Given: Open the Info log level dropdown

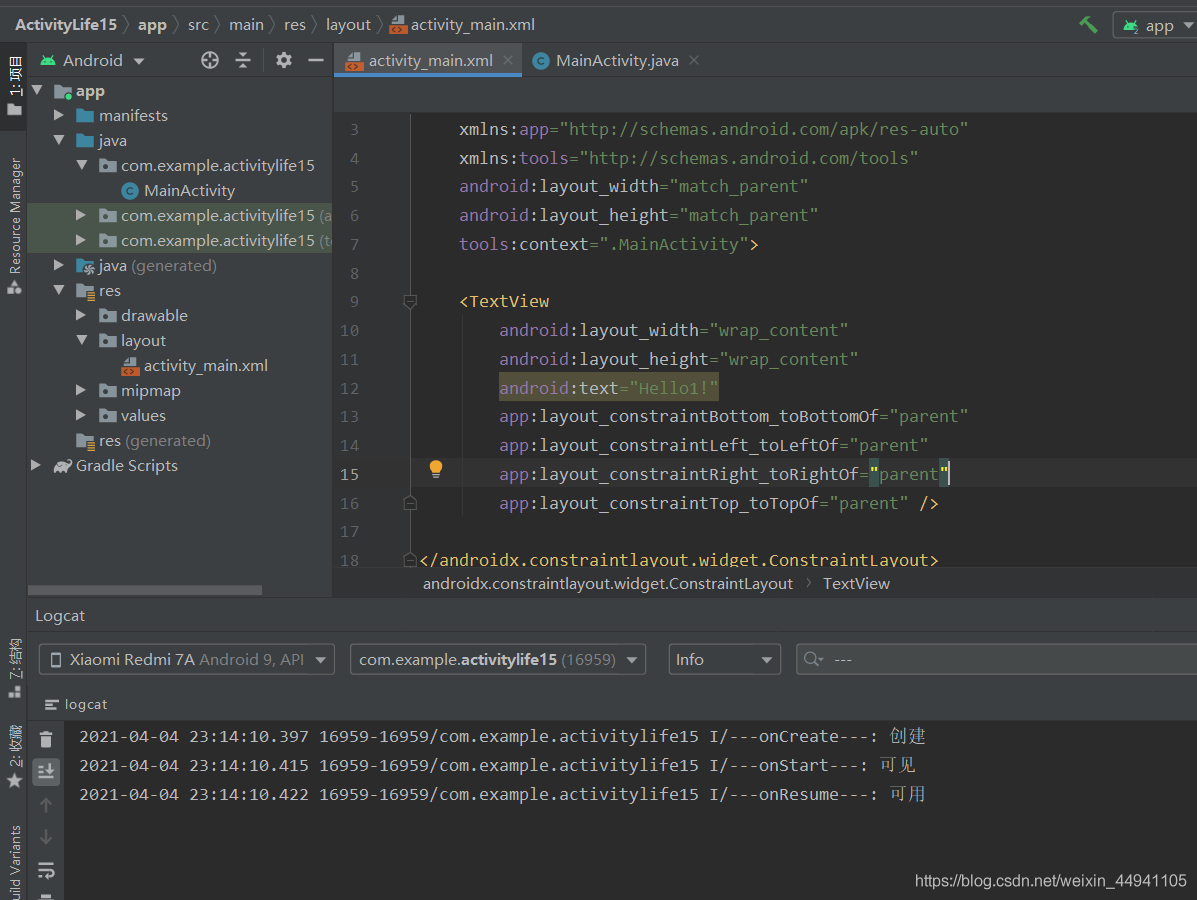Looking at the screenshot, I should coord(724,660).
